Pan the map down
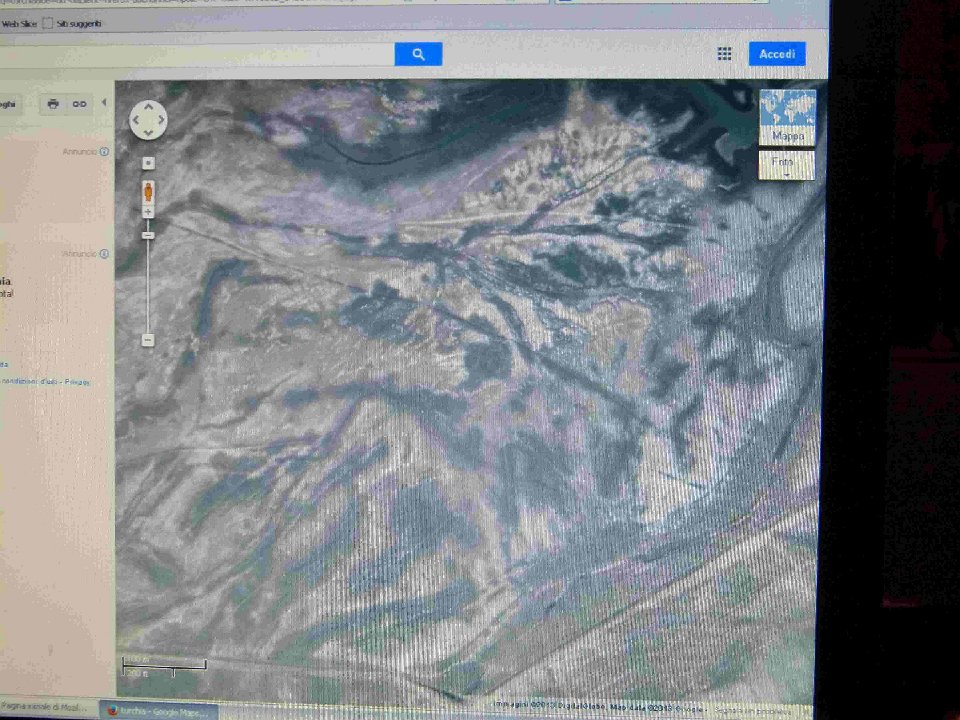Screen dimensions: 960x720 [148, 133]
